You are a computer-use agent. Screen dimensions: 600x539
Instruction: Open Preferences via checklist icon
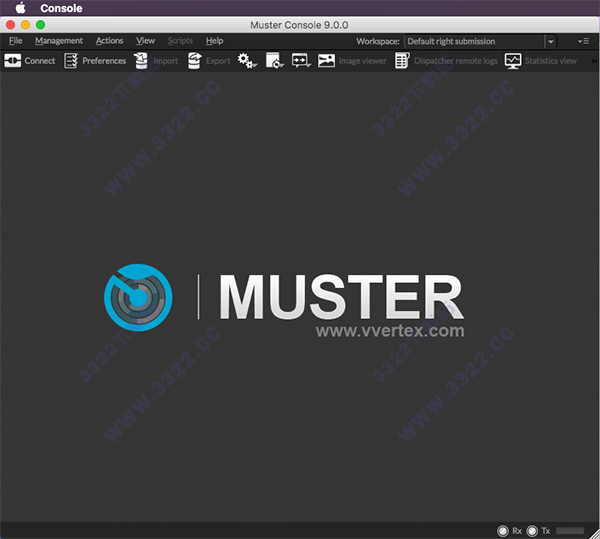[71, 61]
